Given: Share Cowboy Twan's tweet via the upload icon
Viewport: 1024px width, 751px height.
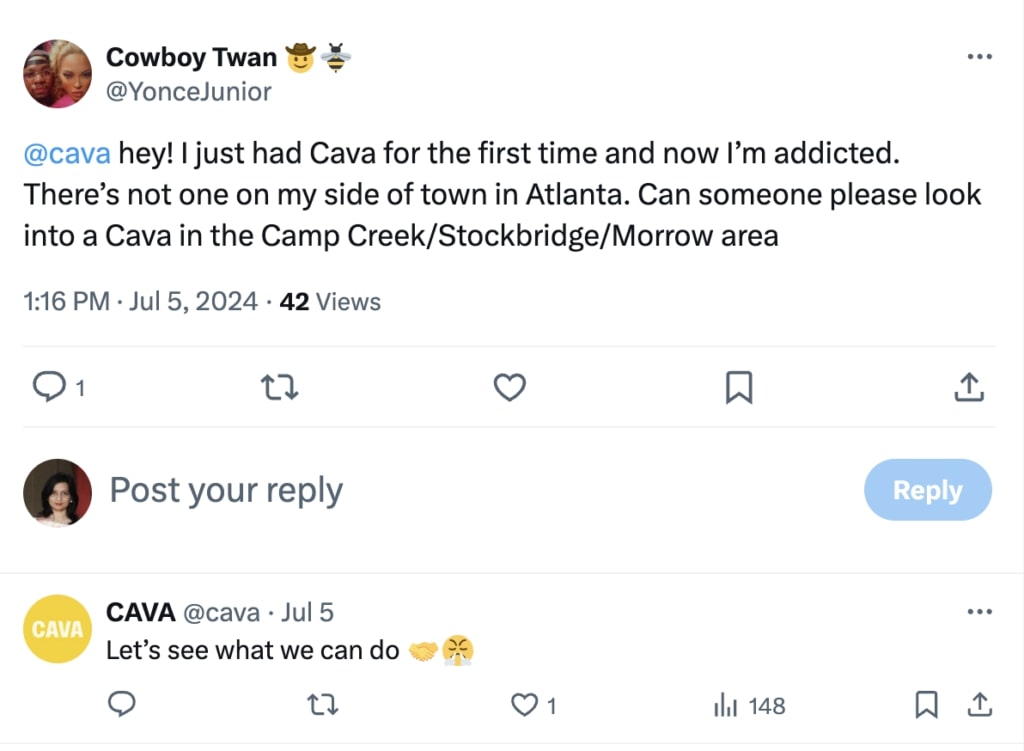Looking at the screenshot, I should [968, 387].
